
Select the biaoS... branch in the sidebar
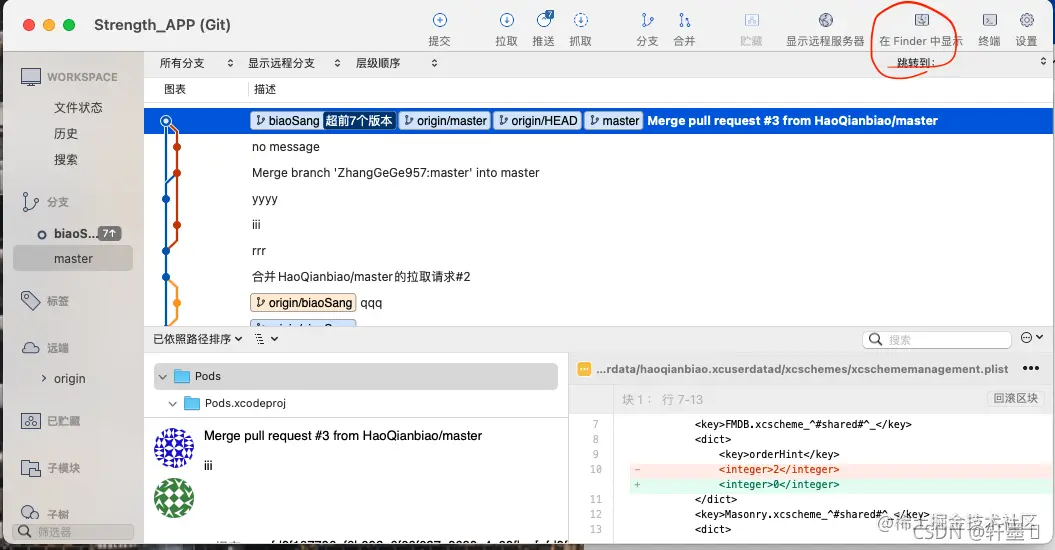click(73, 234)
